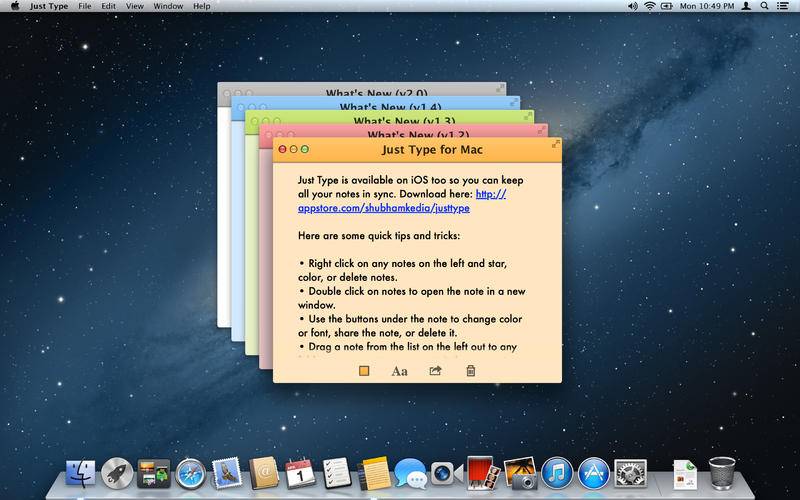Open the View menu
Image resolution: width=800 pixels, height=500 pixels.
coord(135,6)
